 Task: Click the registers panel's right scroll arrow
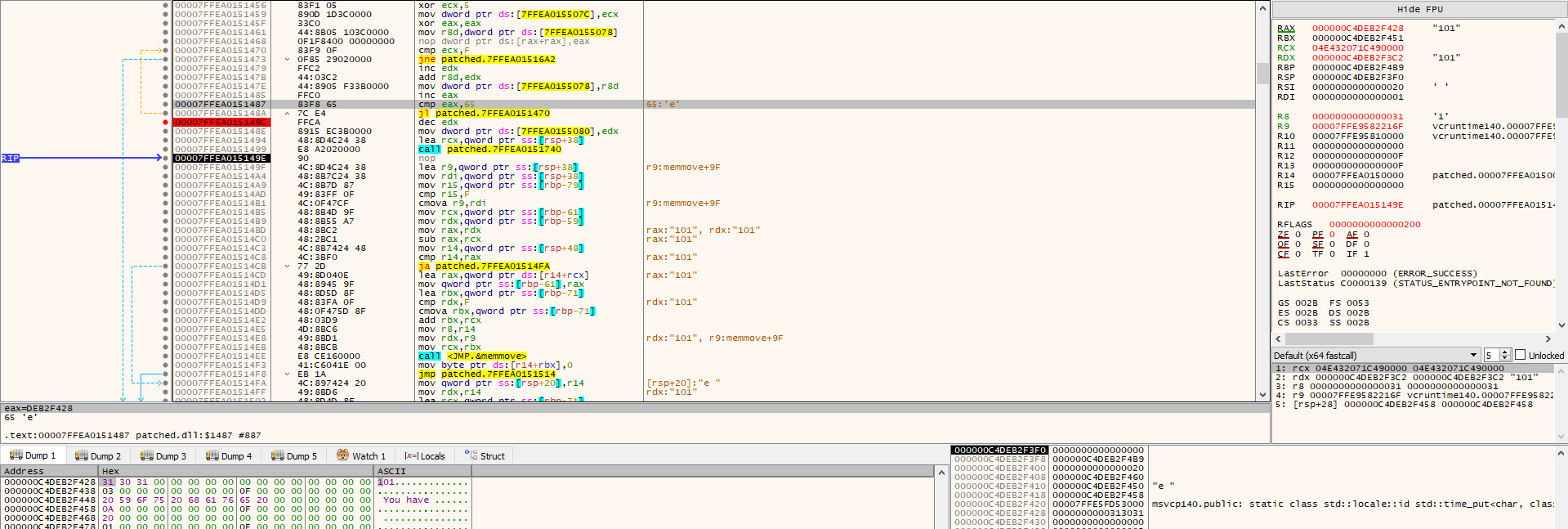[x=1548, y=338]
